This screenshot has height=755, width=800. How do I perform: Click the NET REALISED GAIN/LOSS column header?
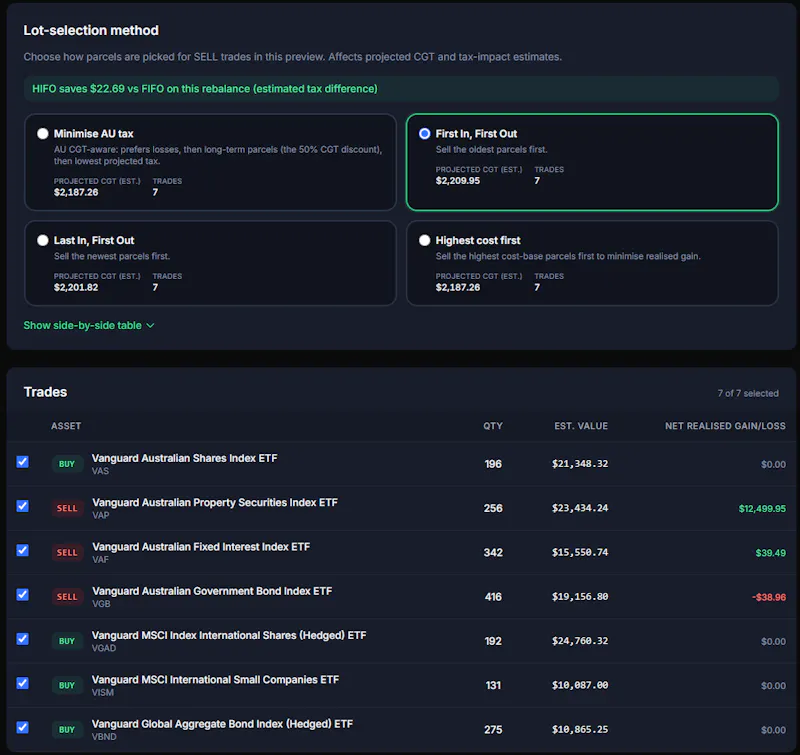(x=725, y=426)
